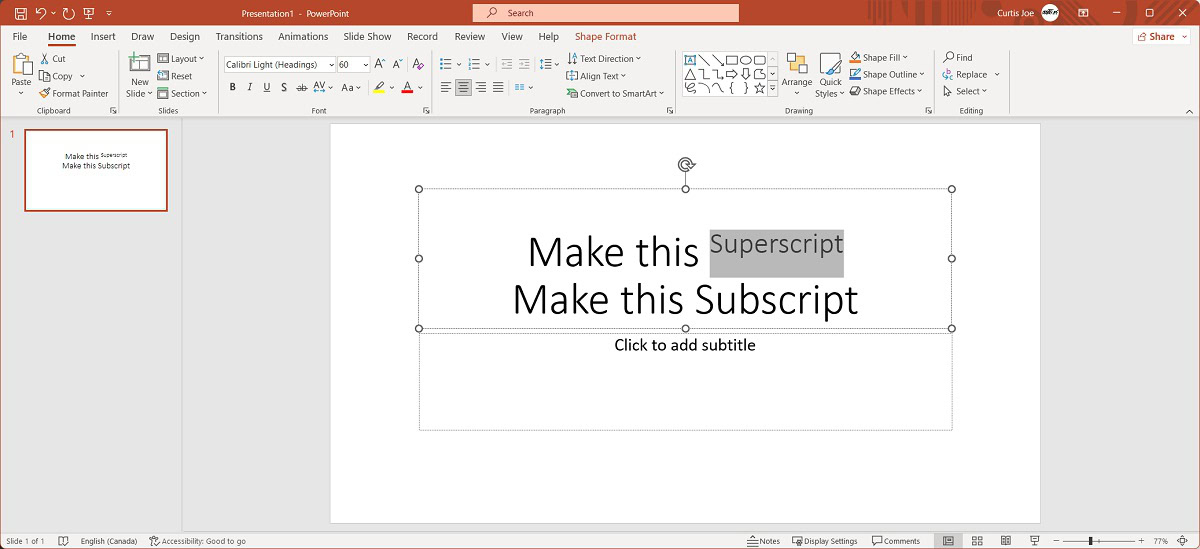
Task: Switch to Slide Sorter view in the status bar
Action: click(x=977, y=541)
